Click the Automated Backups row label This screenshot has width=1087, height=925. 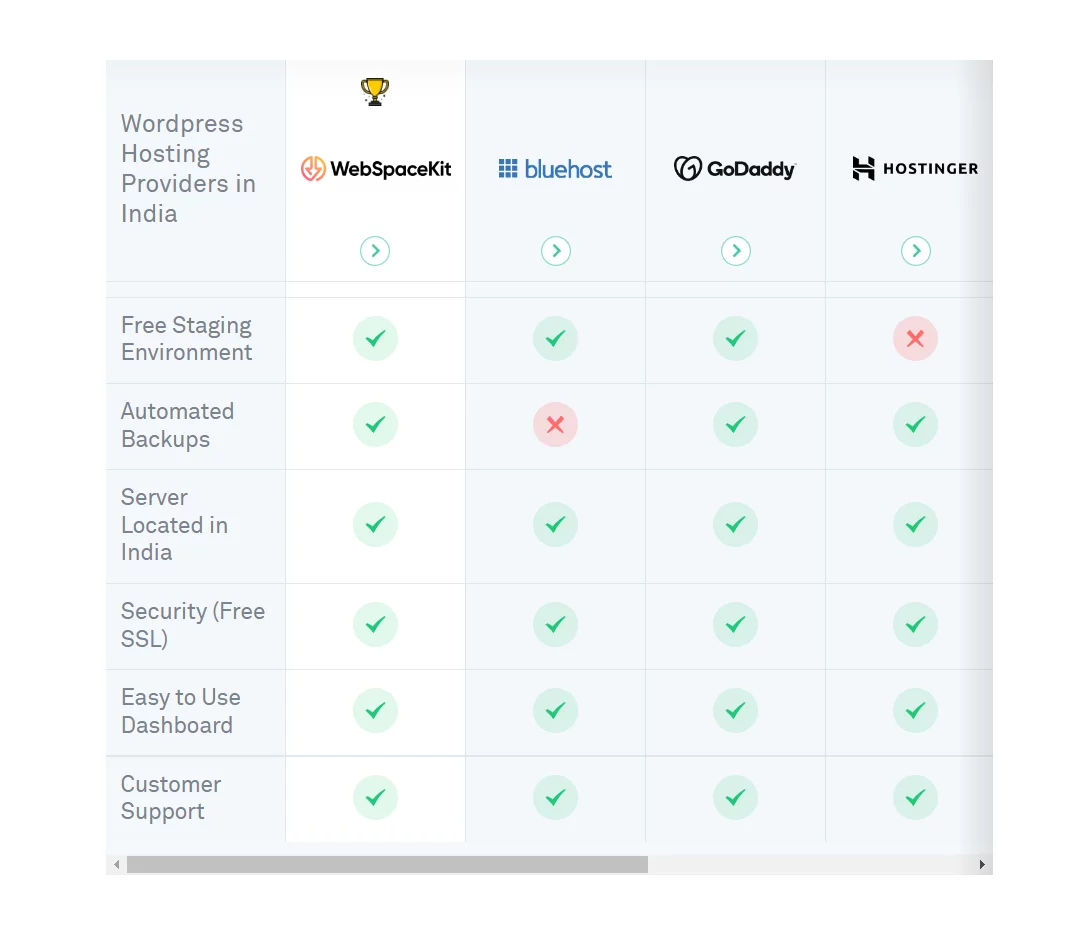pyautogui.click(x=177, y=425)
